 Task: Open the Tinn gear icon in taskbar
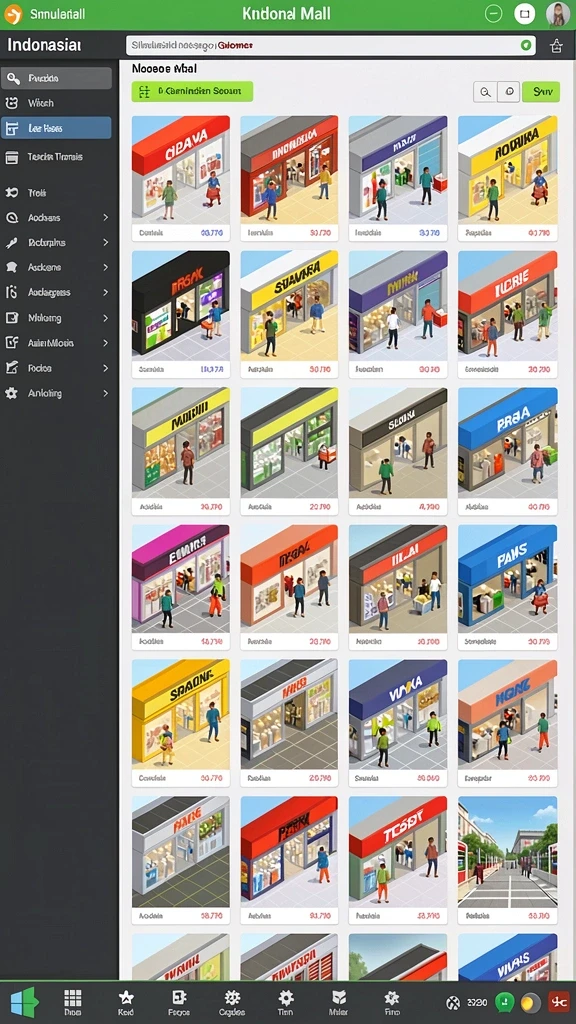pyautogui.click(x=285, y=998)
